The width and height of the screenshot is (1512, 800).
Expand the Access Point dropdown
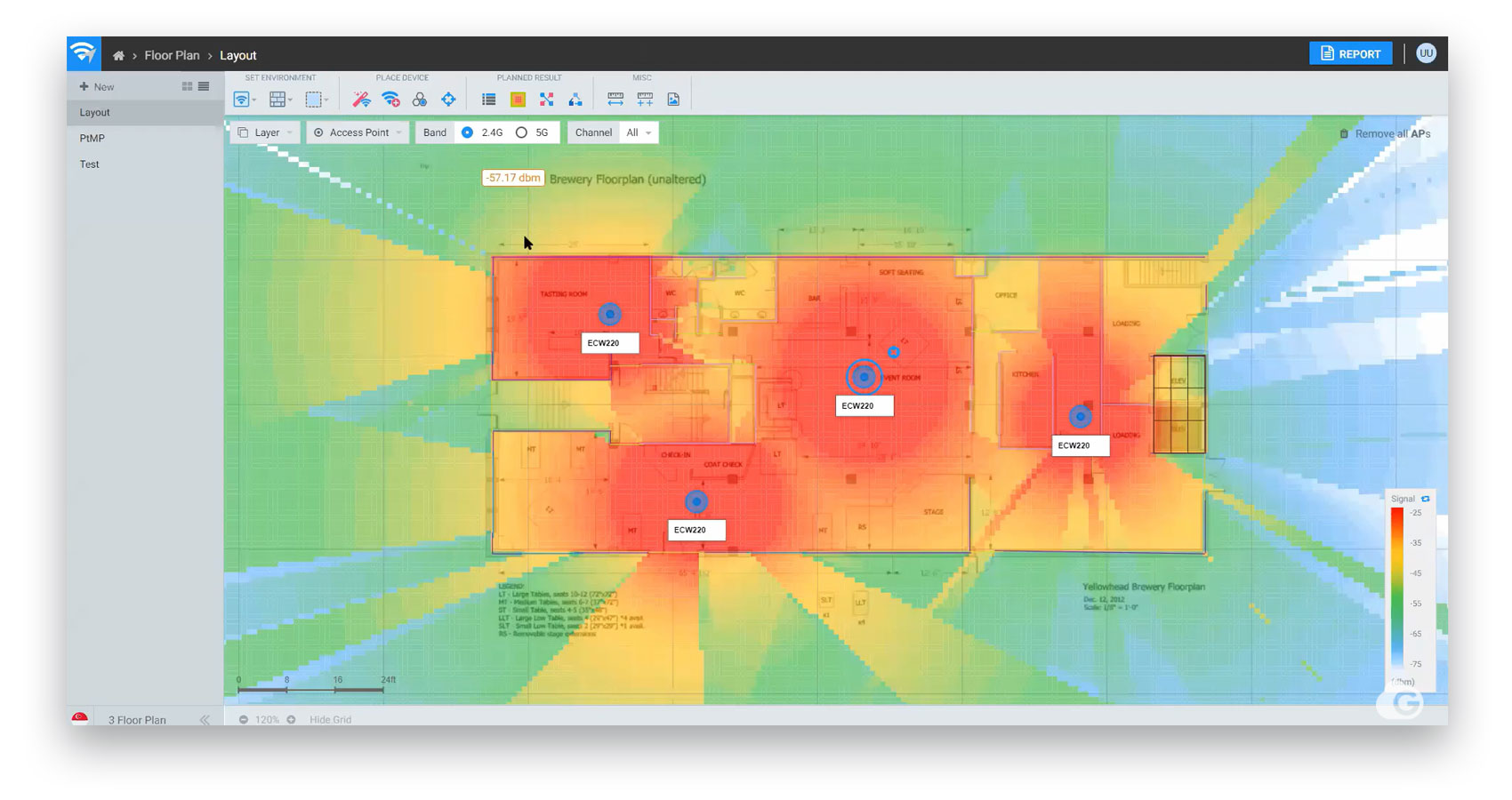pyautogui.click(x=358, y=132)
